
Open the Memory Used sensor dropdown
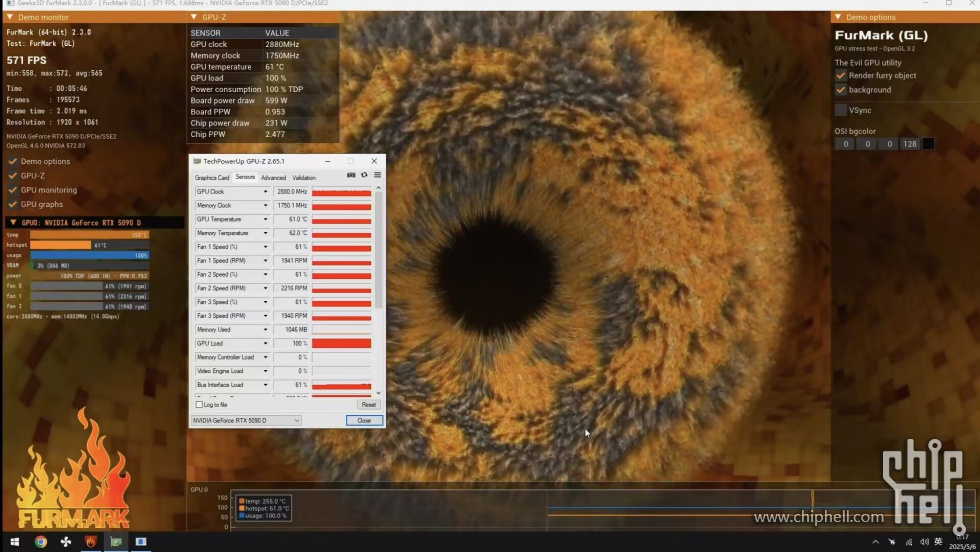(x=265, y=329)
